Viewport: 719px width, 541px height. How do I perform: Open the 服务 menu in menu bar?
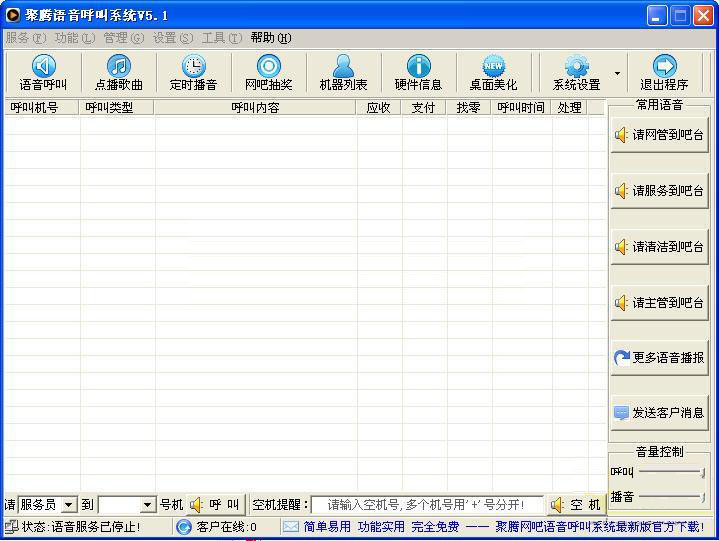(x=25, y=38)
